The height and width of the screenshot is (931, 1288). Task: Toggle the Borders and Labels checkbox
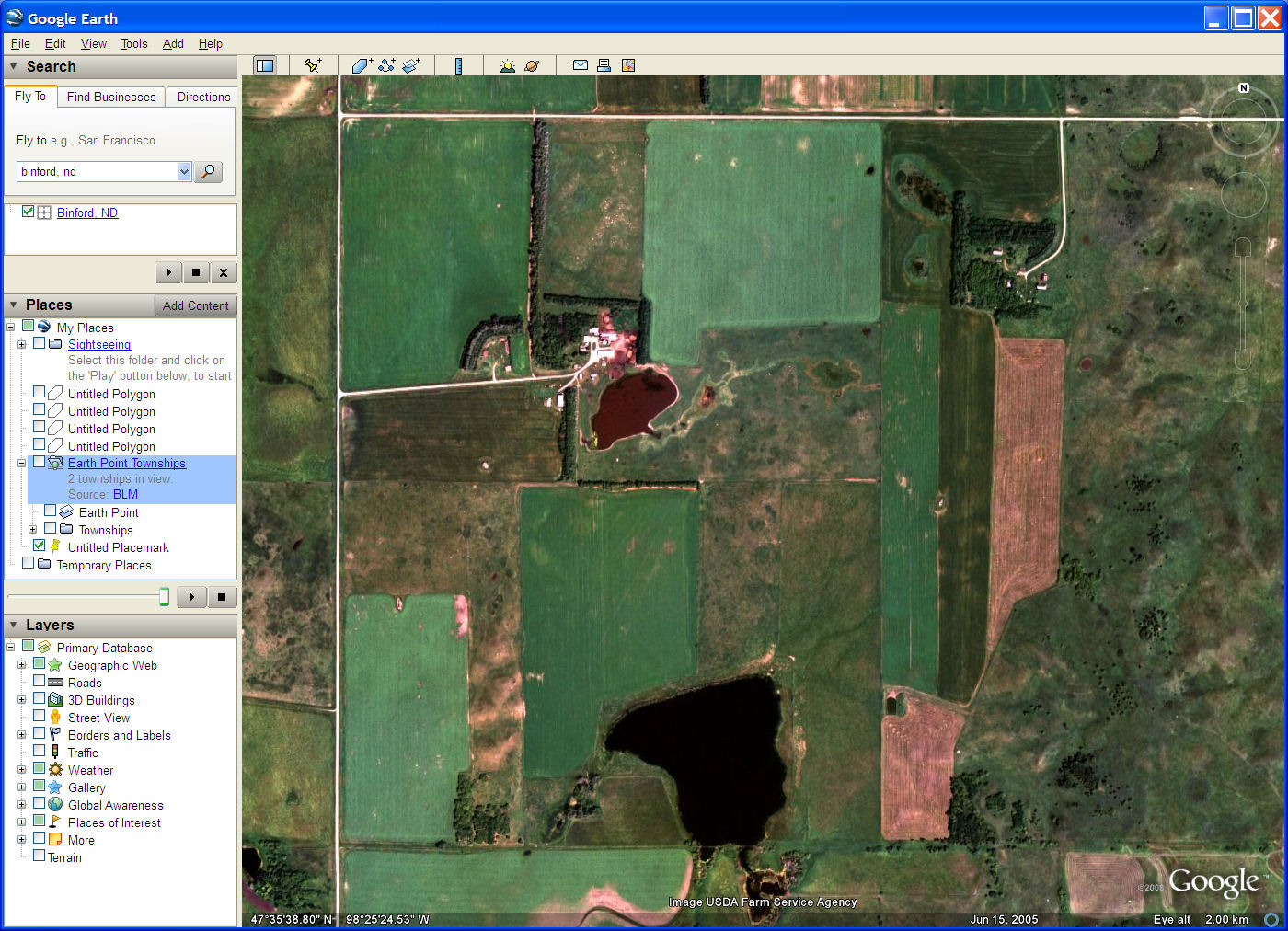point(40,733)
